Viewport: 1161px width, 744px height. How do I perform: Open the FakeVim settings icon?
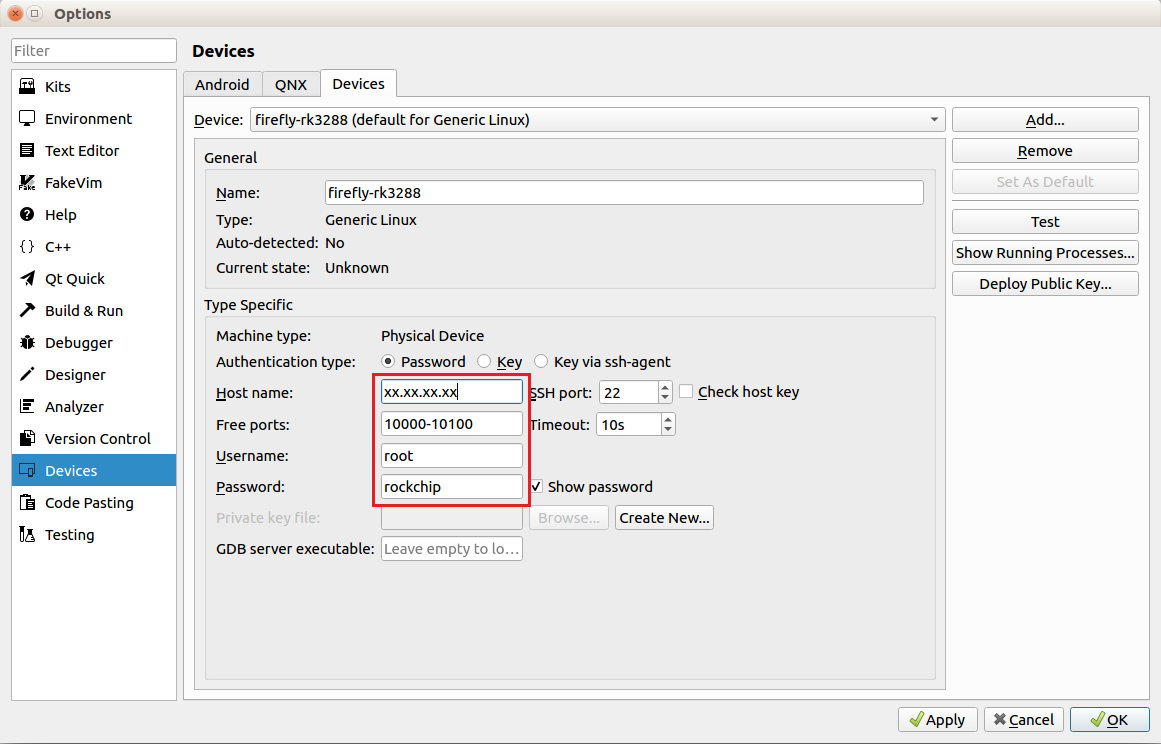point(27,183)
